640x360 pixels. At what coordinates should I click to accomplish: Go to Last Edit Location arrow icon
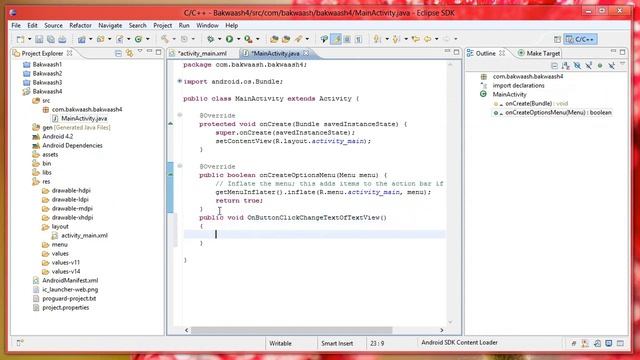416,39
